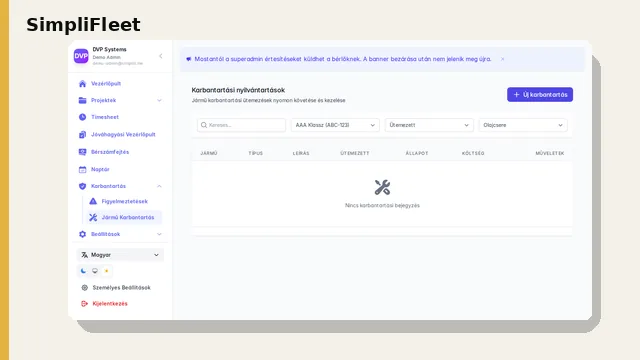640x360 pixels.
Task: Open Vezérlőpult in the sidebar
Action: 106,84
